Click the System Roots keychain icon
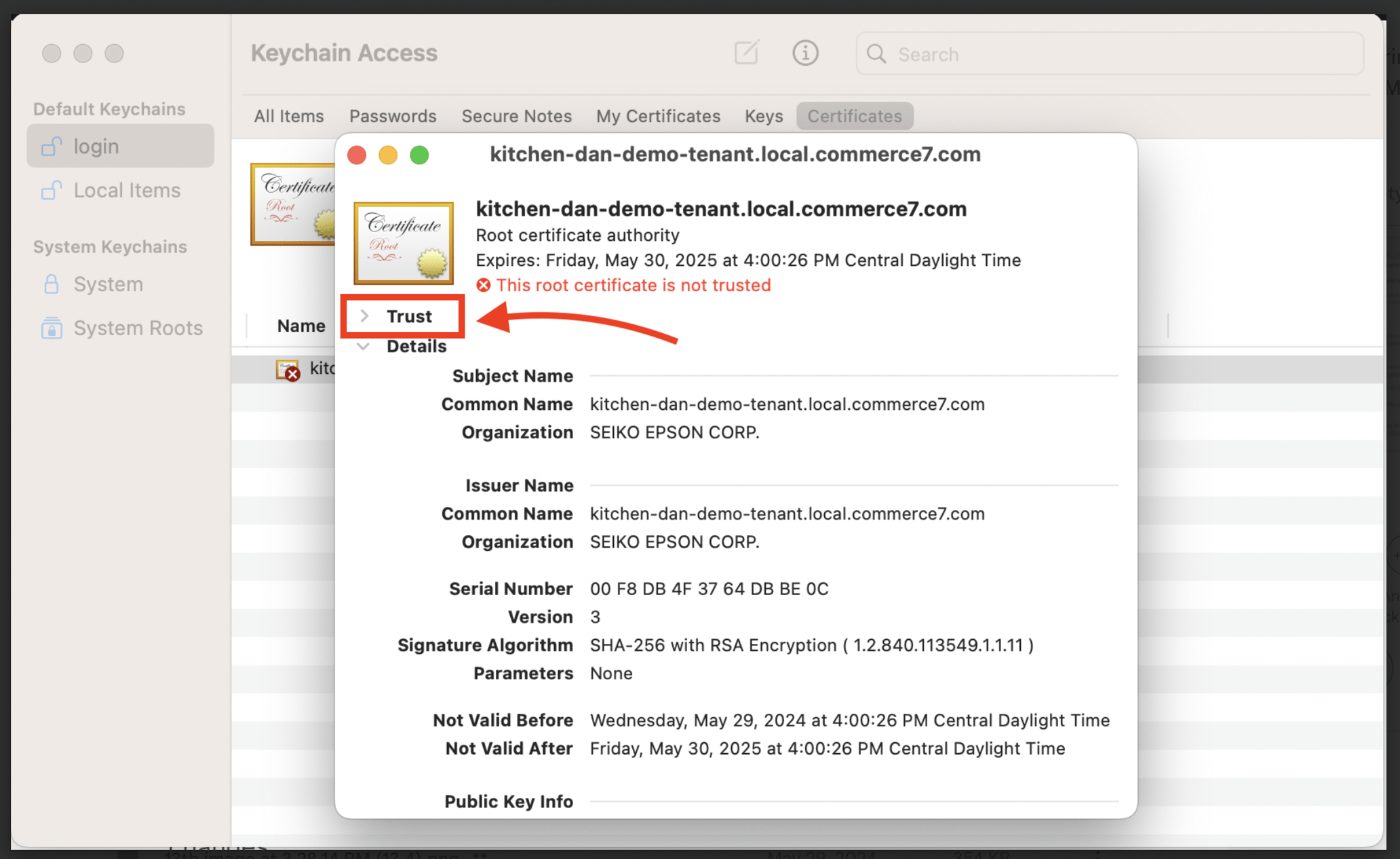Image resolution: width=1400 pixels, height=859 pixels. coord(51,328)
